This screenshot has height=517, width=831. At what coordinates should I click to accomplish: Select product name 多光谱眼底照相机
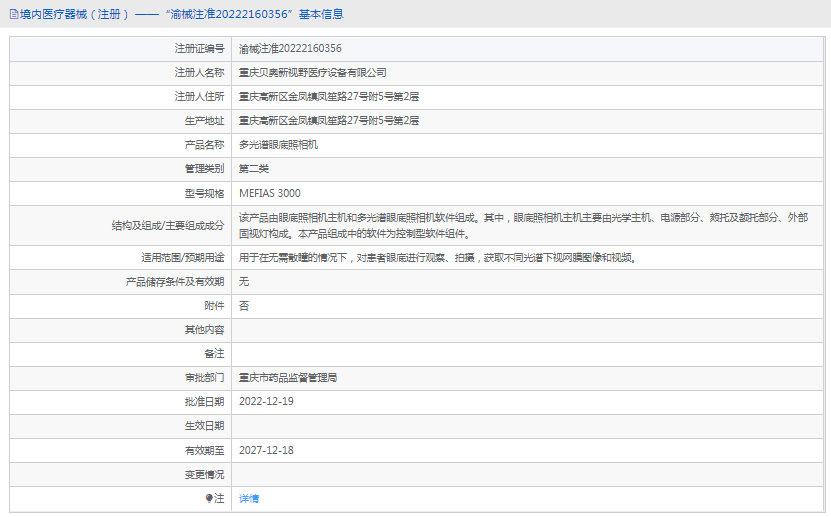(278, 144)
